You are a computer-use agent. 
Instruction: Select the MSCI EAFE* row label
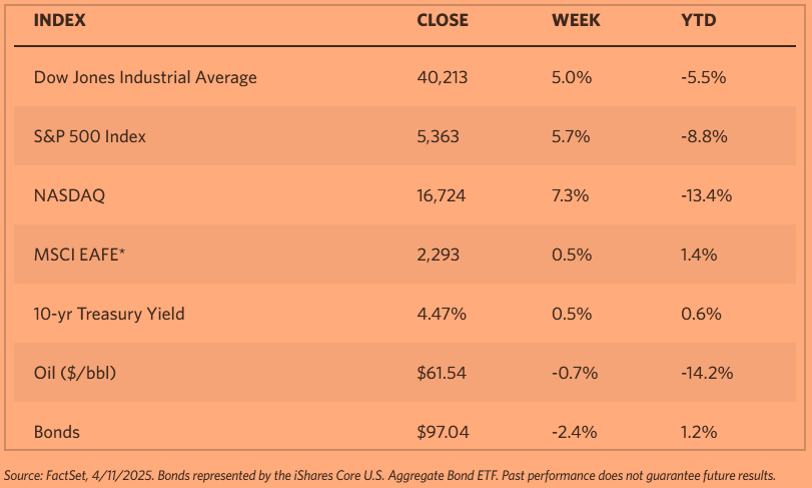pyautogui.click(x=79, y=255)
